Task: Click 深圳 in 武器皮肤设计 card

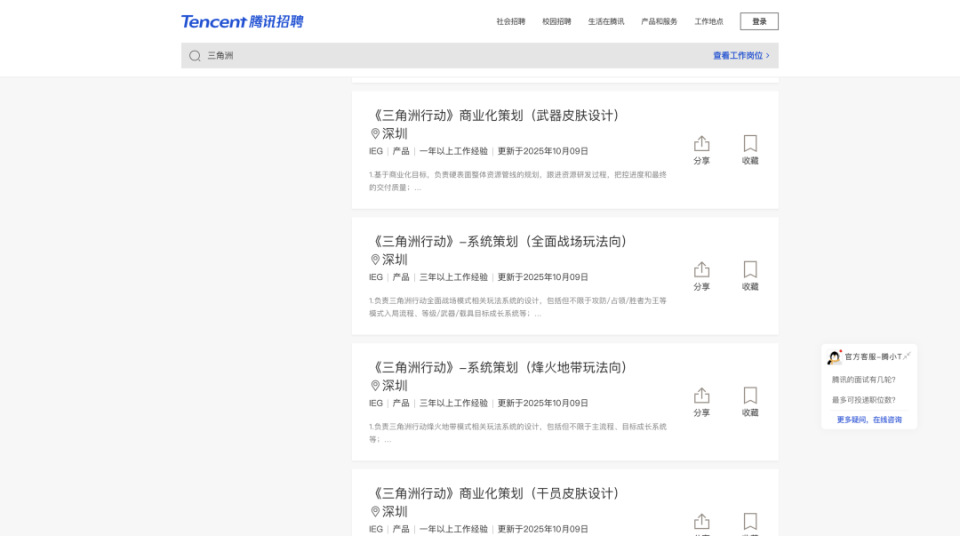Action: [x=395, y=134]
